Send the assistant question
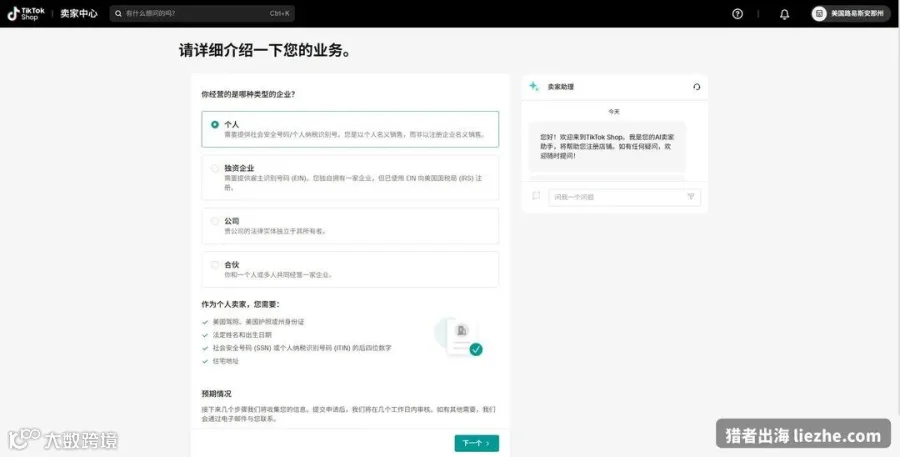Screen dimensions: 900x457 [x=690, y=196]
